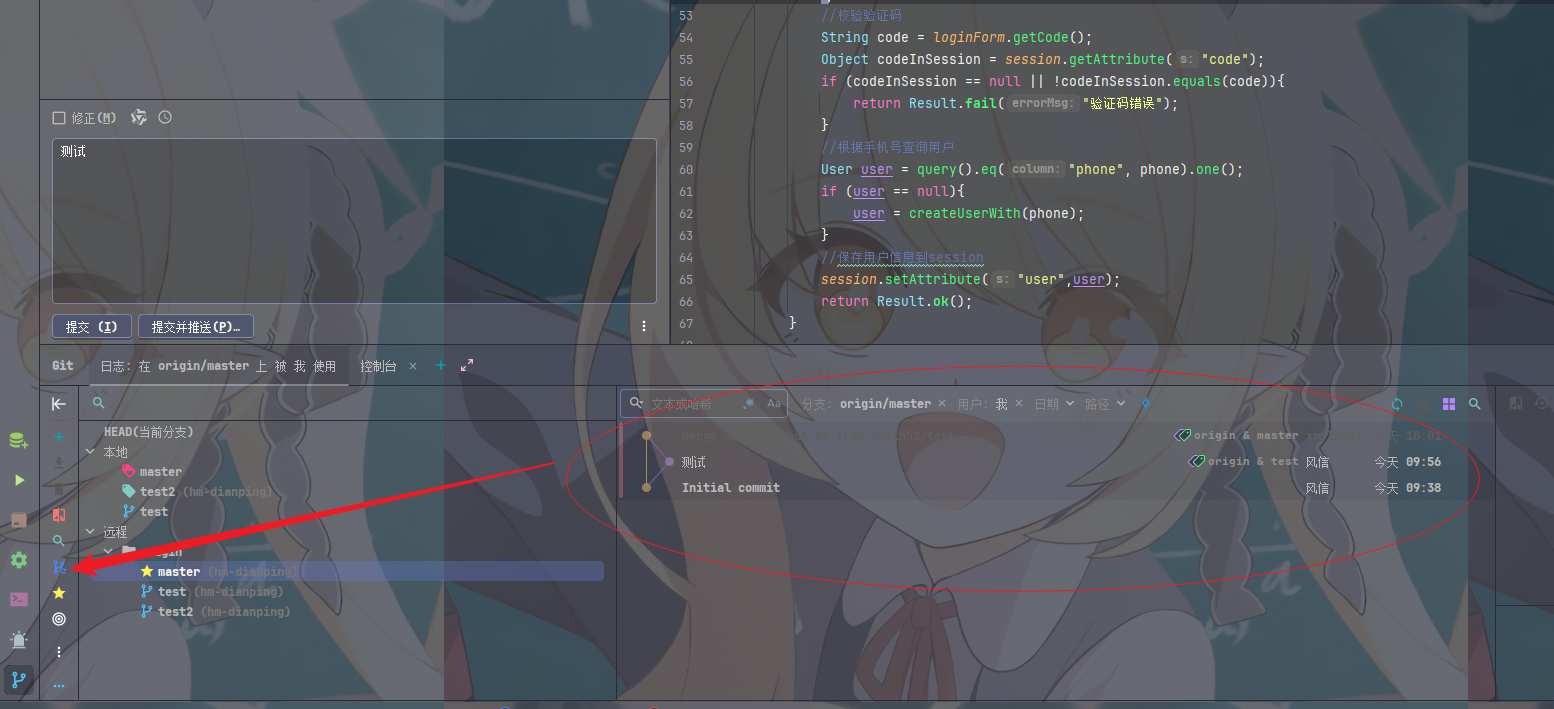Toggle regex option in log search field

(x=748, y=404)
